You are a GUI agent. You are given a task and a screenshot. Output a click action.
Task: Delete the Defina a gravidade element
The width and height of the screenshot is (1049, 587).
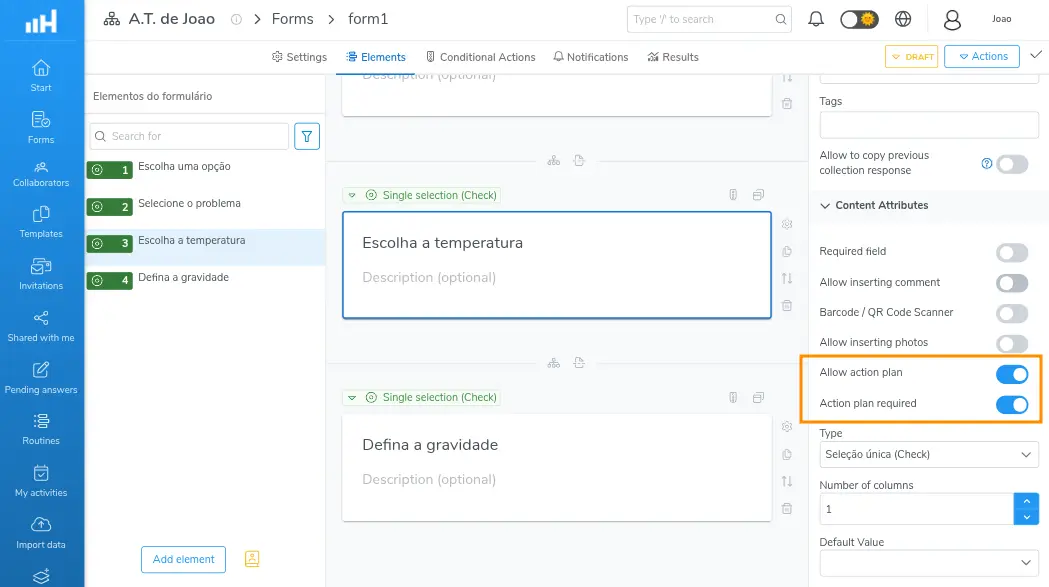(787, 509)
